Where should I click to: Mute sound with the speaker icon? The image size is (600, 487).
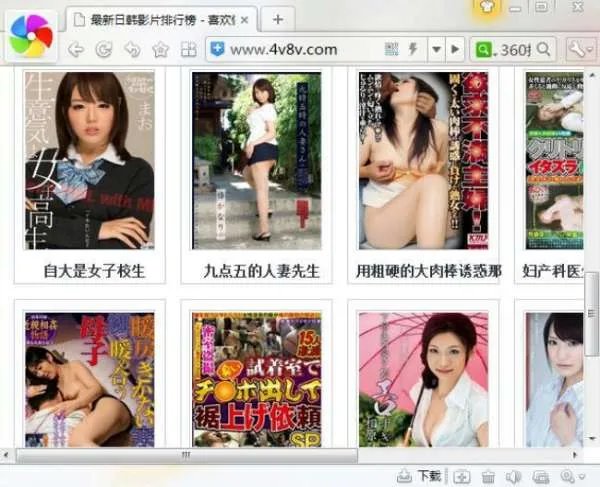coord(513,477)
